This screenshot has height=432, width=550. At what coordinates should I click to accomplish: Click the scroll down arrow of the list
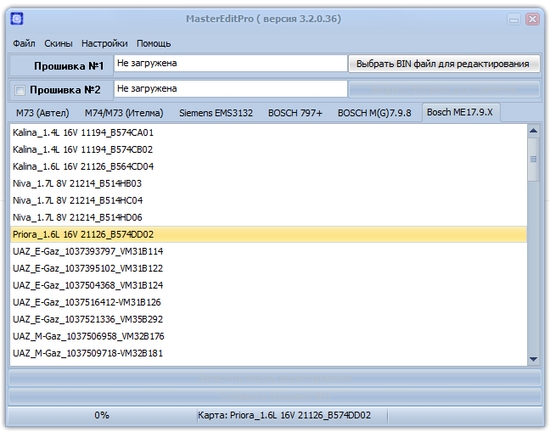(534, 359)
